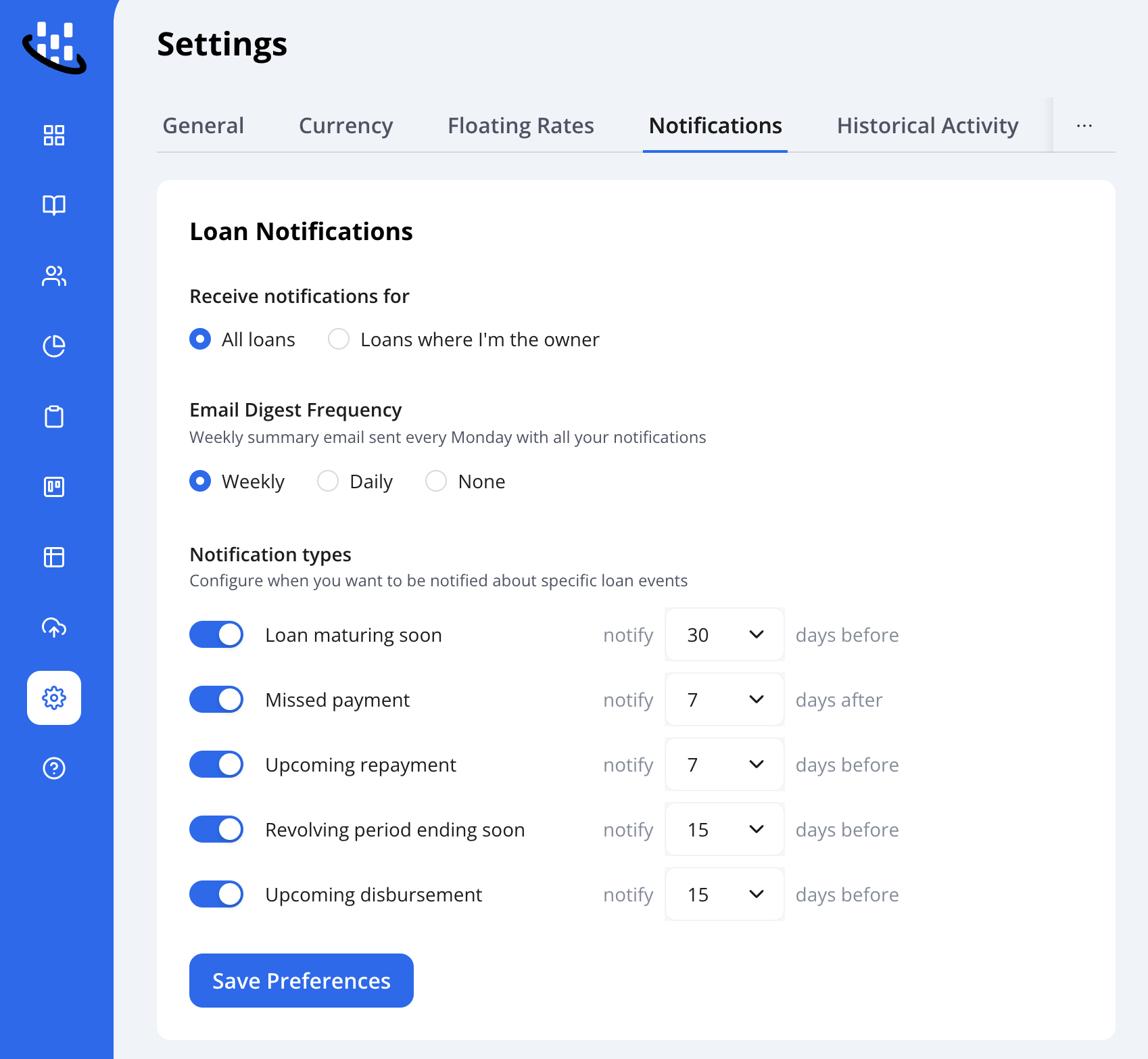Turn off the Missed payment toggle
The height and width of the screenshot is (1059, 1148).
point(216,699)
